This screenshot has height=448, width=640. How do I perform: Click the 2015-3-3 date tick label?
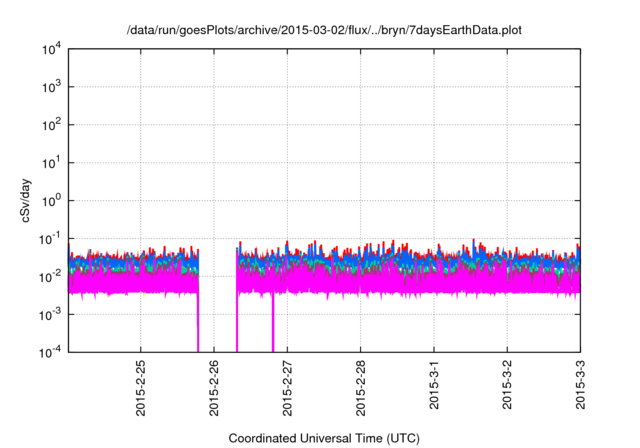580,384
